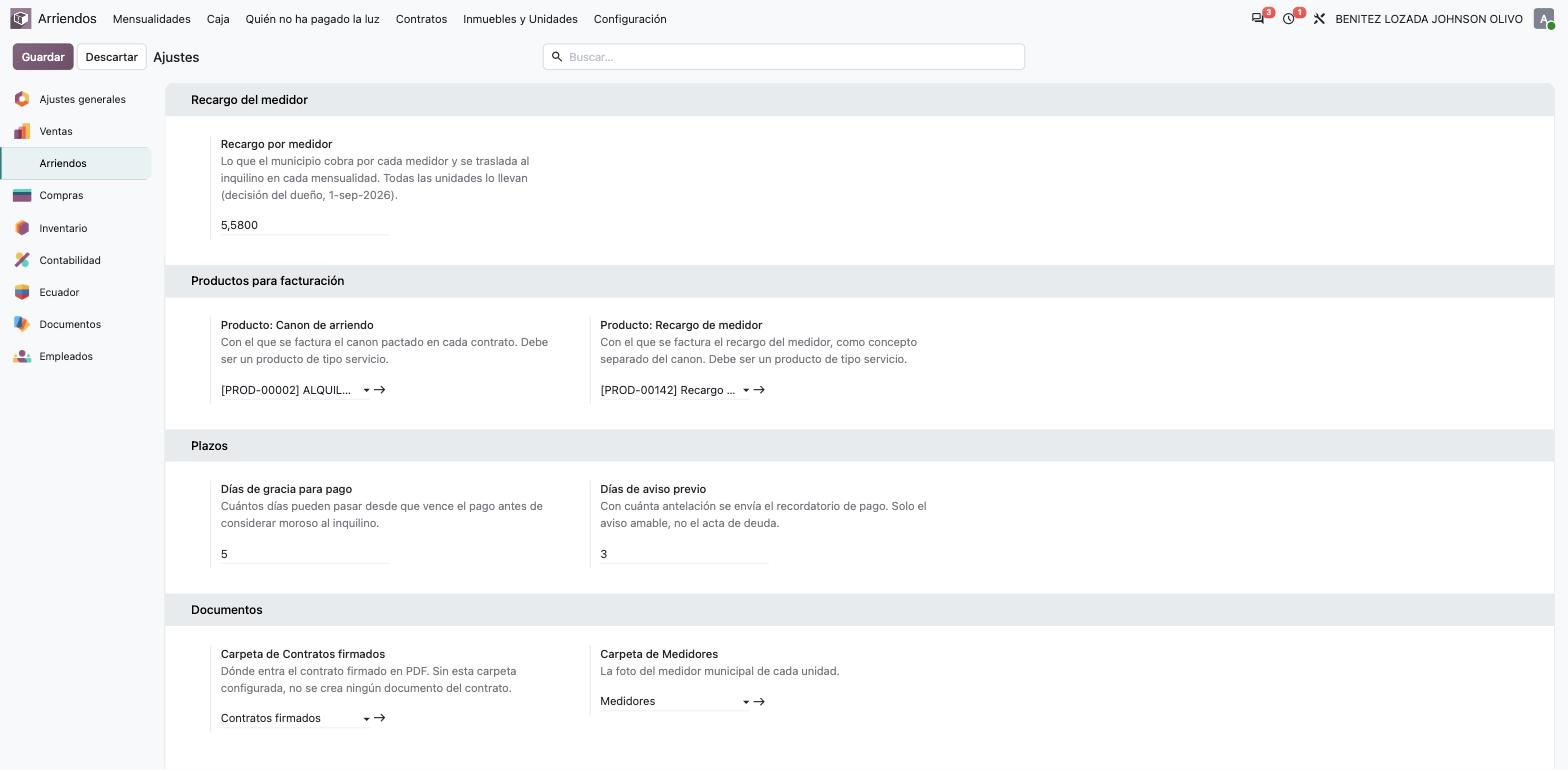Open the Caja menu
1568x770 pixels.
[x=218, y=19]
